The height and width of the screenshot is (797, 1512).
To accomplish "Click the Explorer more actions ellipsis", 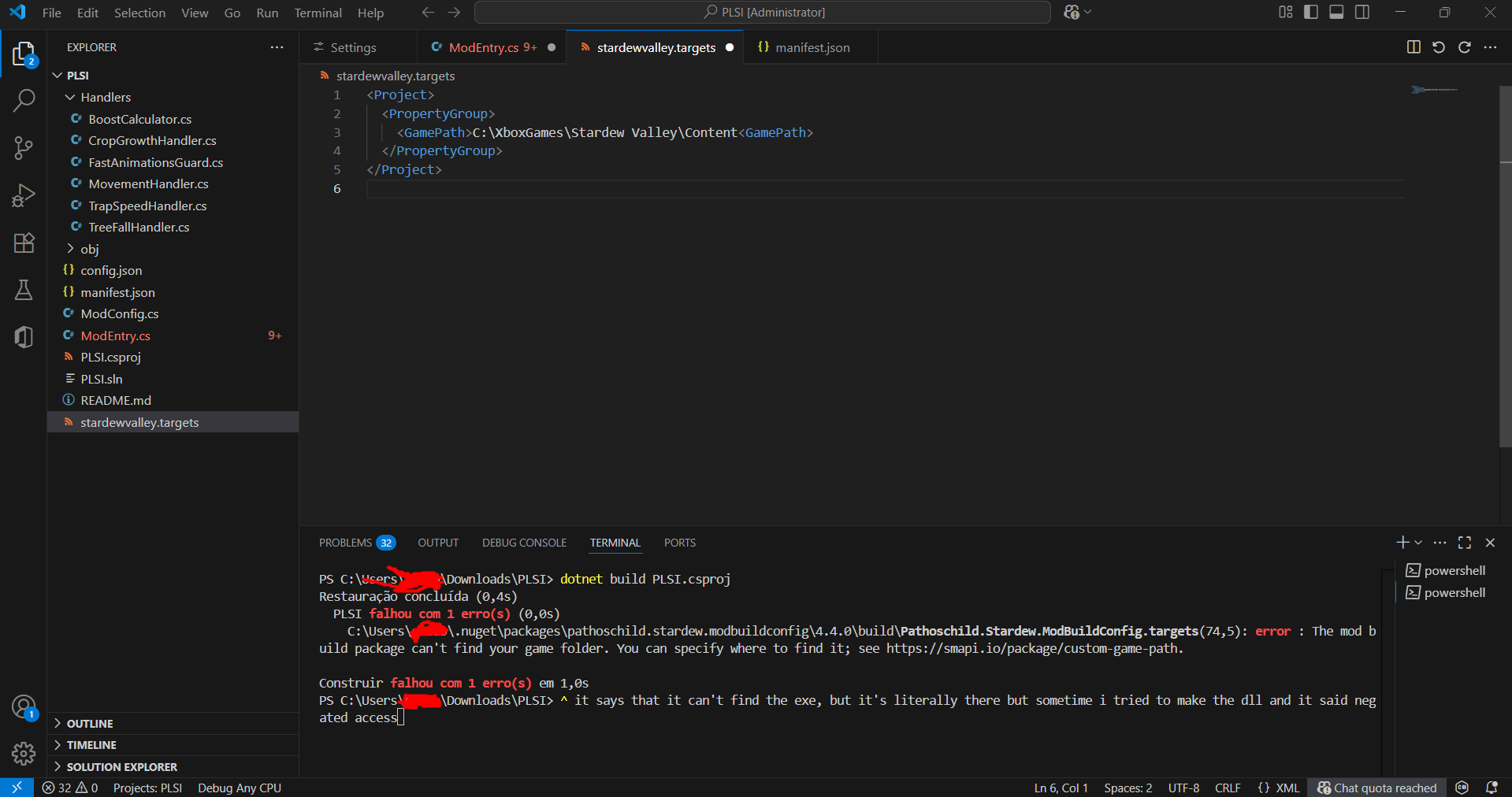I will 277,47.
